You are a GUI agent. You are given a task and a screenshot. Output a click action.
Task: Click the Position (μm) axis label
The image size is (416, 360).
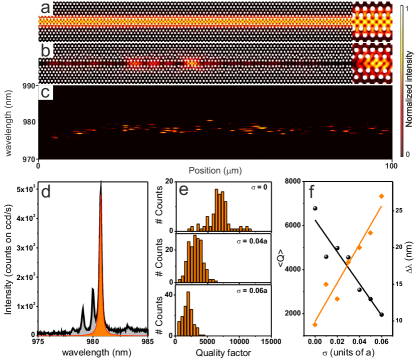215,170
